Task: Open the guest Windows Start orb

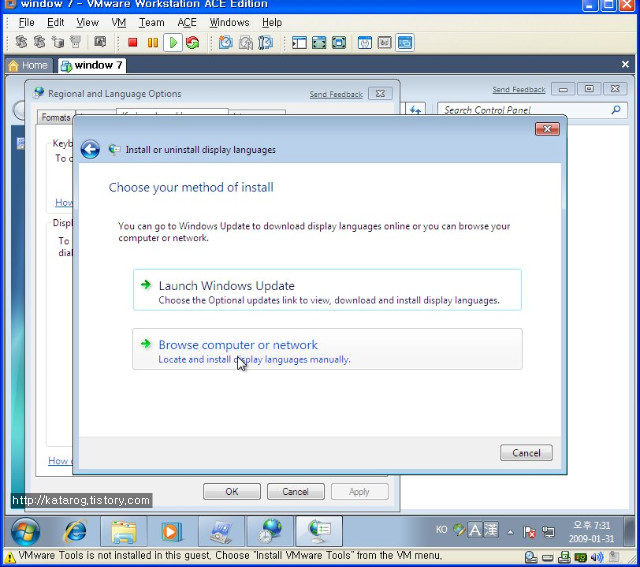Action: [25, 531]
